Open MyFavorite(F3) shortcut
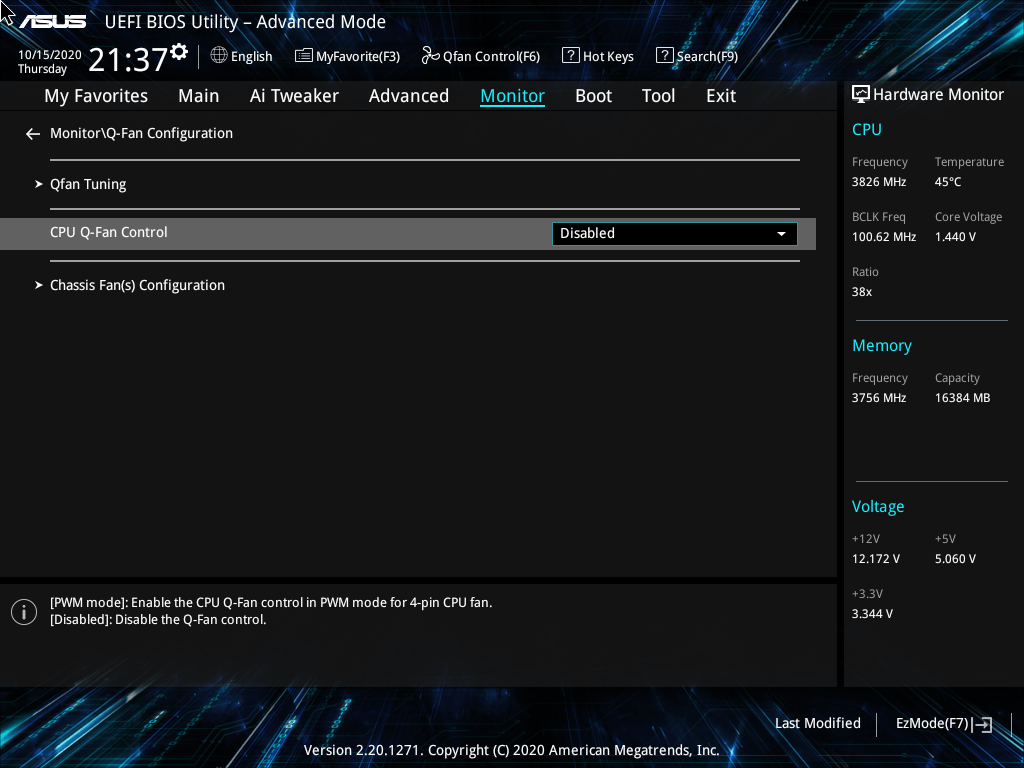 pyautogui.click(x=347, y=56)
